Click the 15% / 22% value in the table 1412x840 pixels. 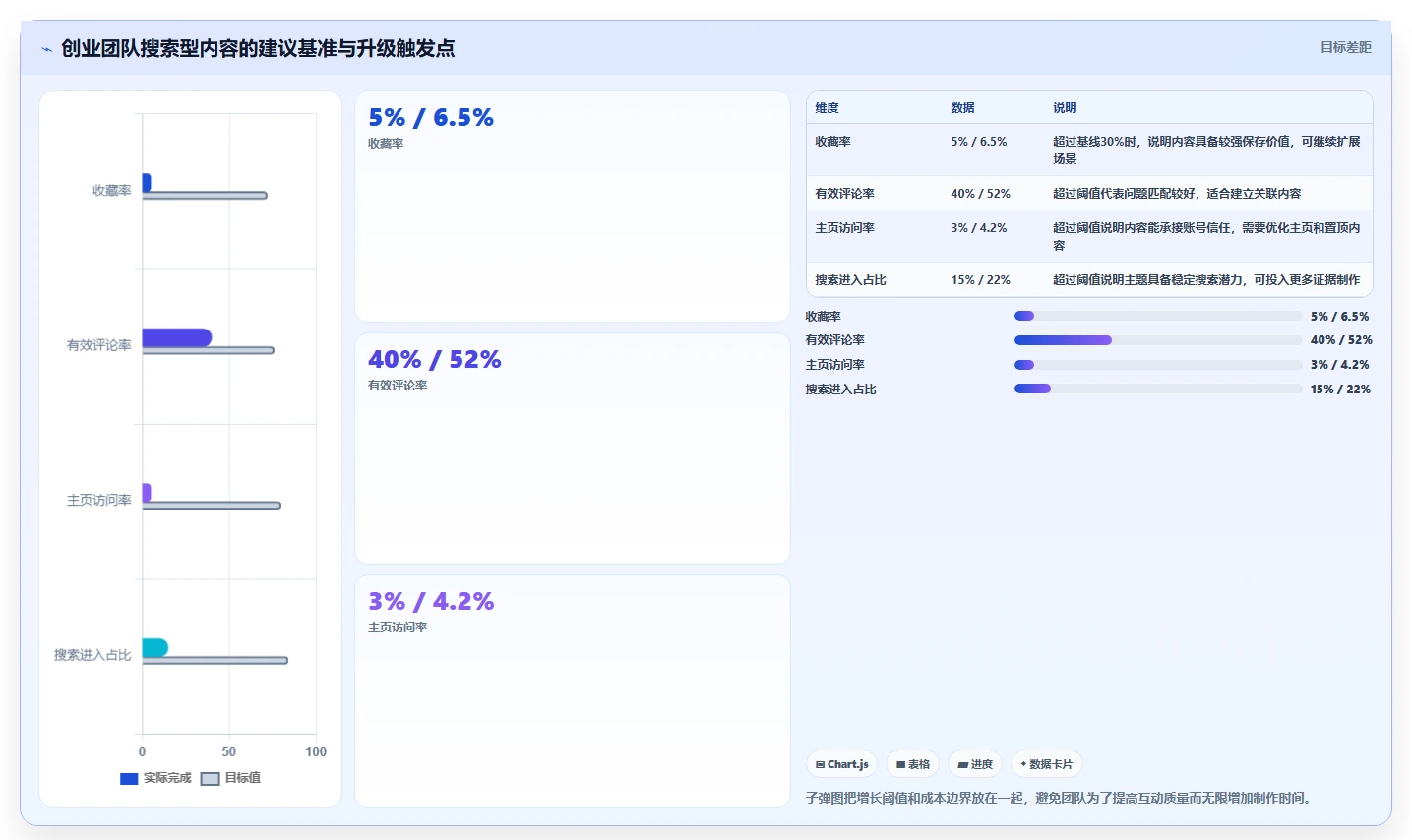click(980, 280)
